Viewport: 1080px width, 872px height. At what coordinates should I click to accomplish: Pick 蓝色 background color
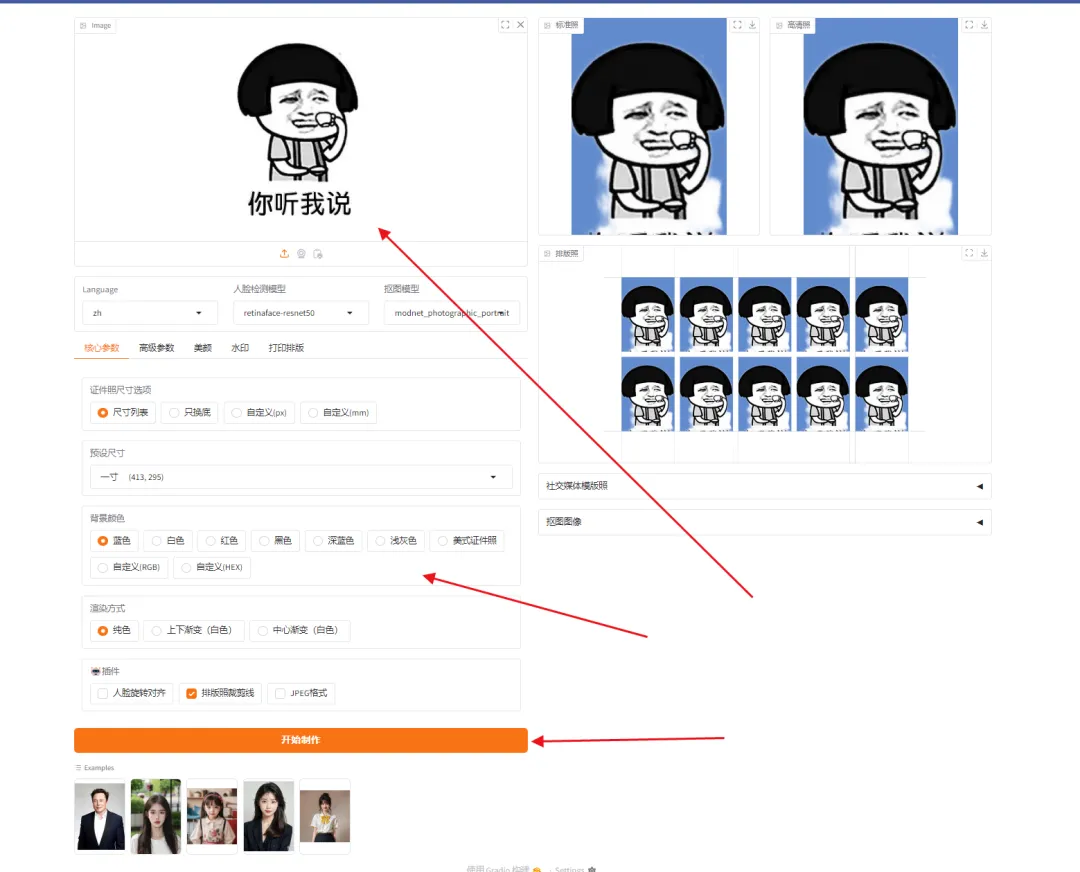(114, 541)
